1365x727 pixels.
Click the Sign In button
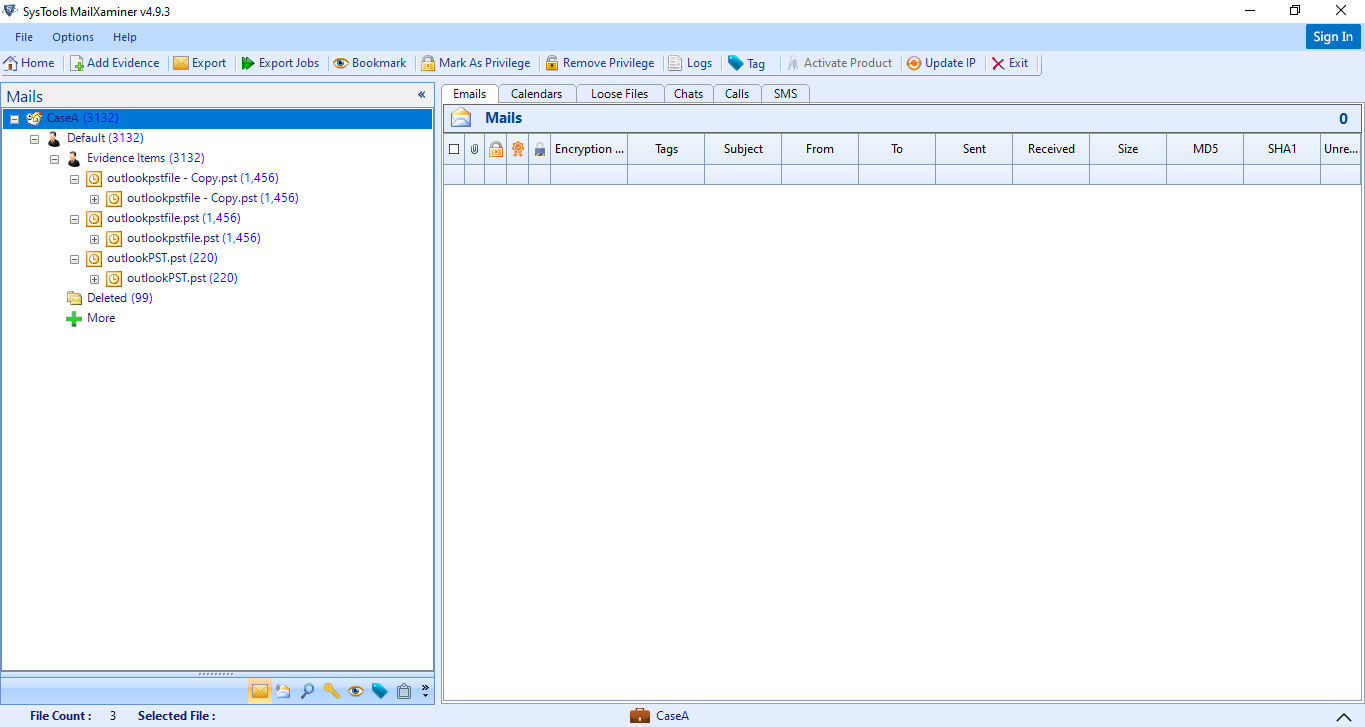tap(1333, 37)
